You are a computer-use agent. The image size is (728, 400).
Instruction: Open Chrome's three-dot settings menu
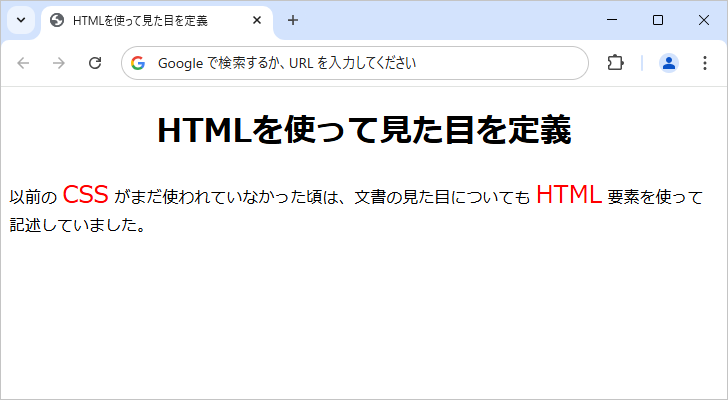(704, 63)
